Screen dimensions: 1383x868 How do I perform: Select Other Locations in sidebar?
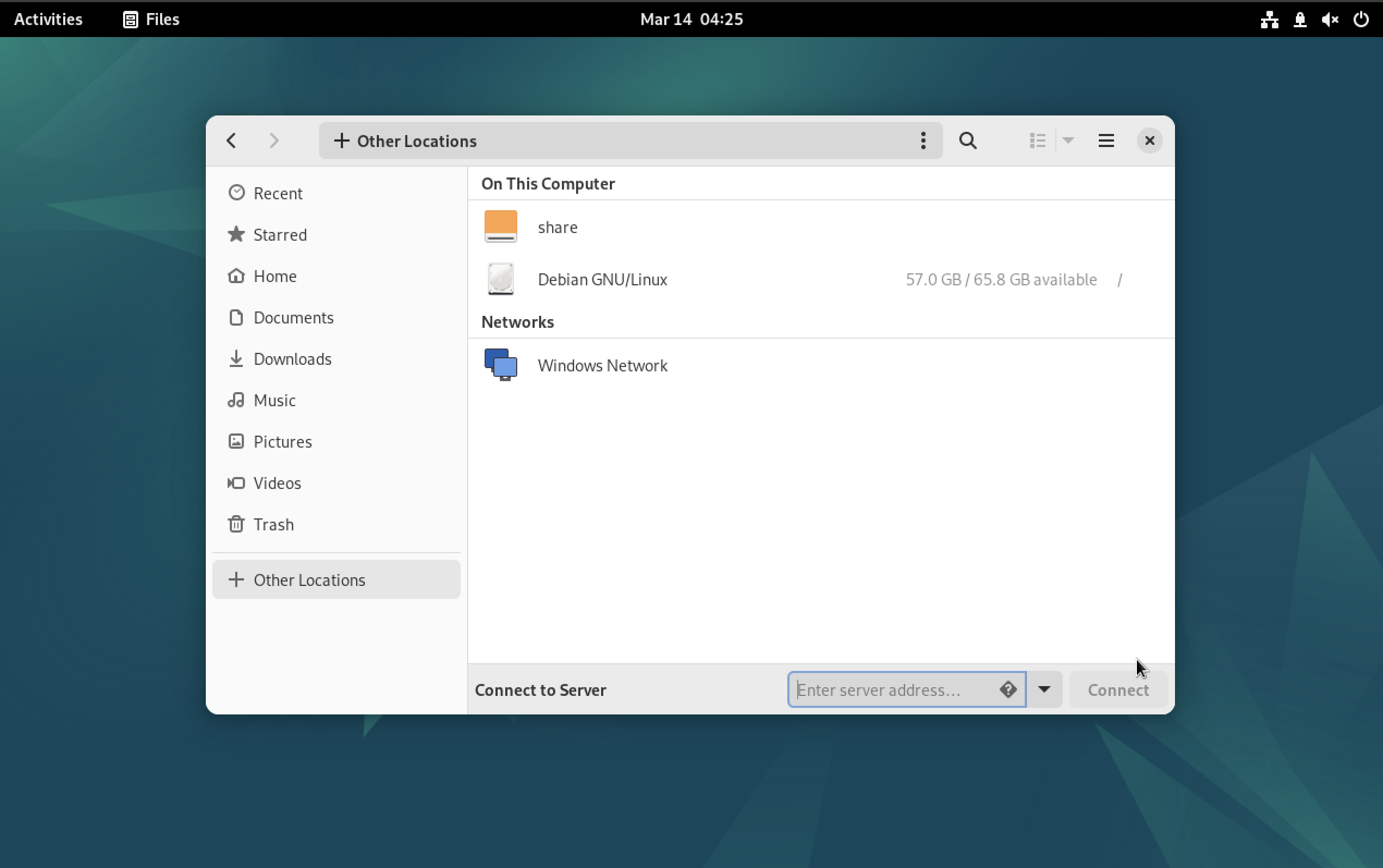click(x=336, y=580)
